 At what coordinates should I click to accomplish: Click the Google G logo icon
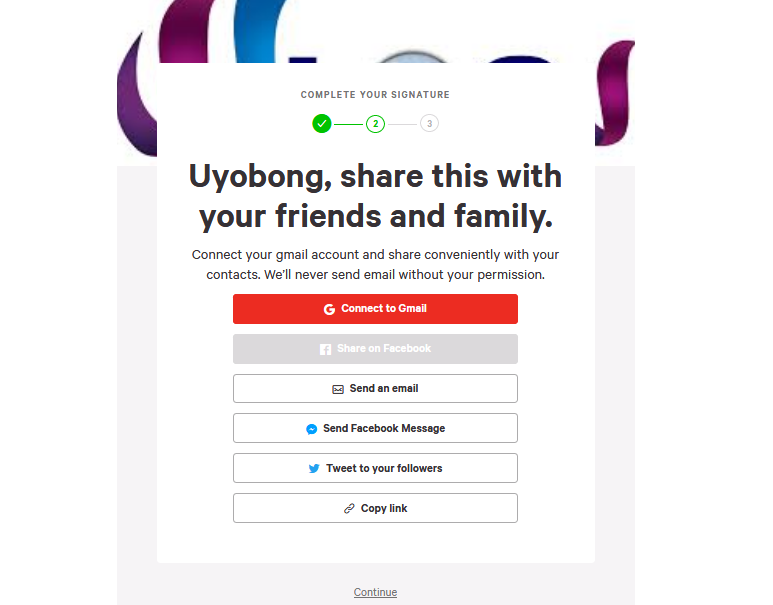(329, 309)
